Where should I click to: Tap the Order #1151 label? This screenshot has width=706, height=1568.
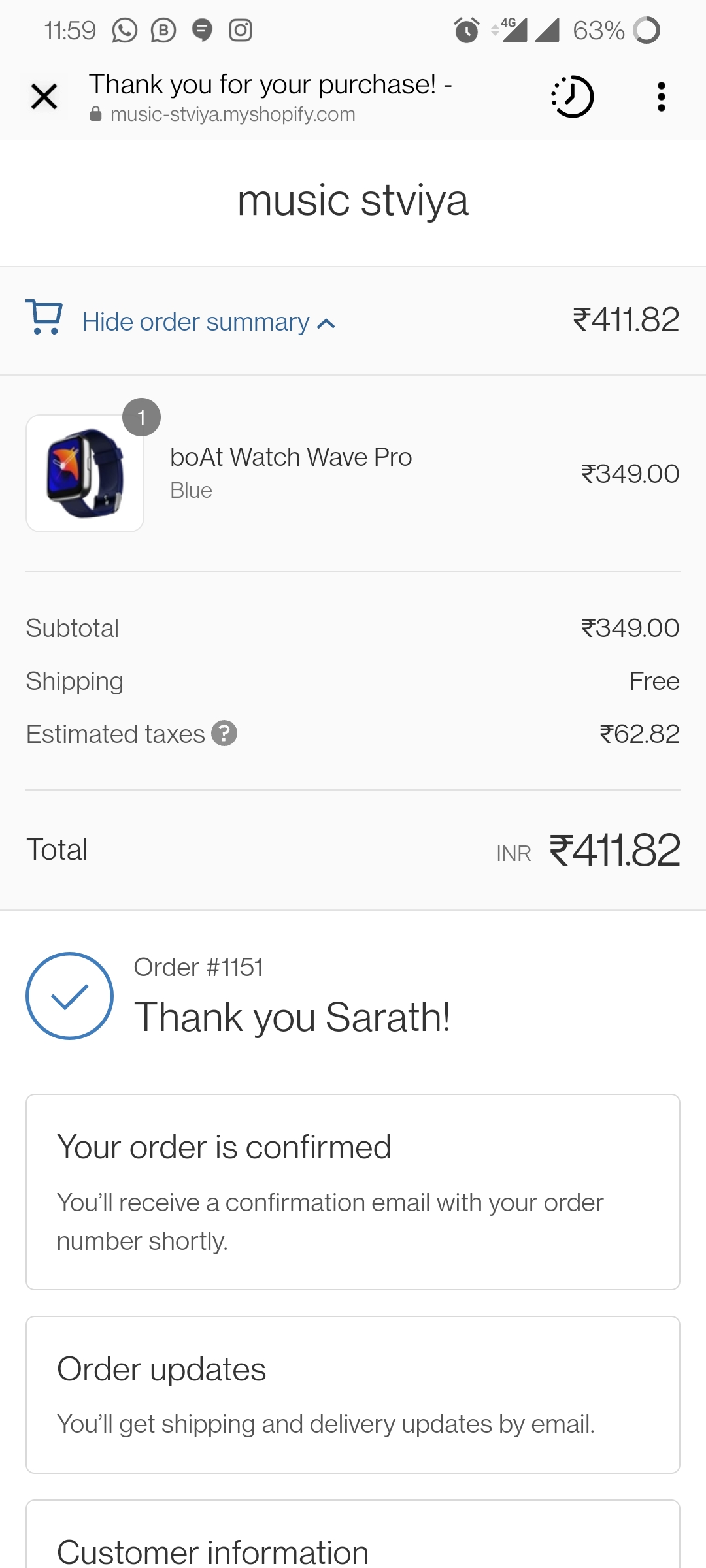point(199,968)
